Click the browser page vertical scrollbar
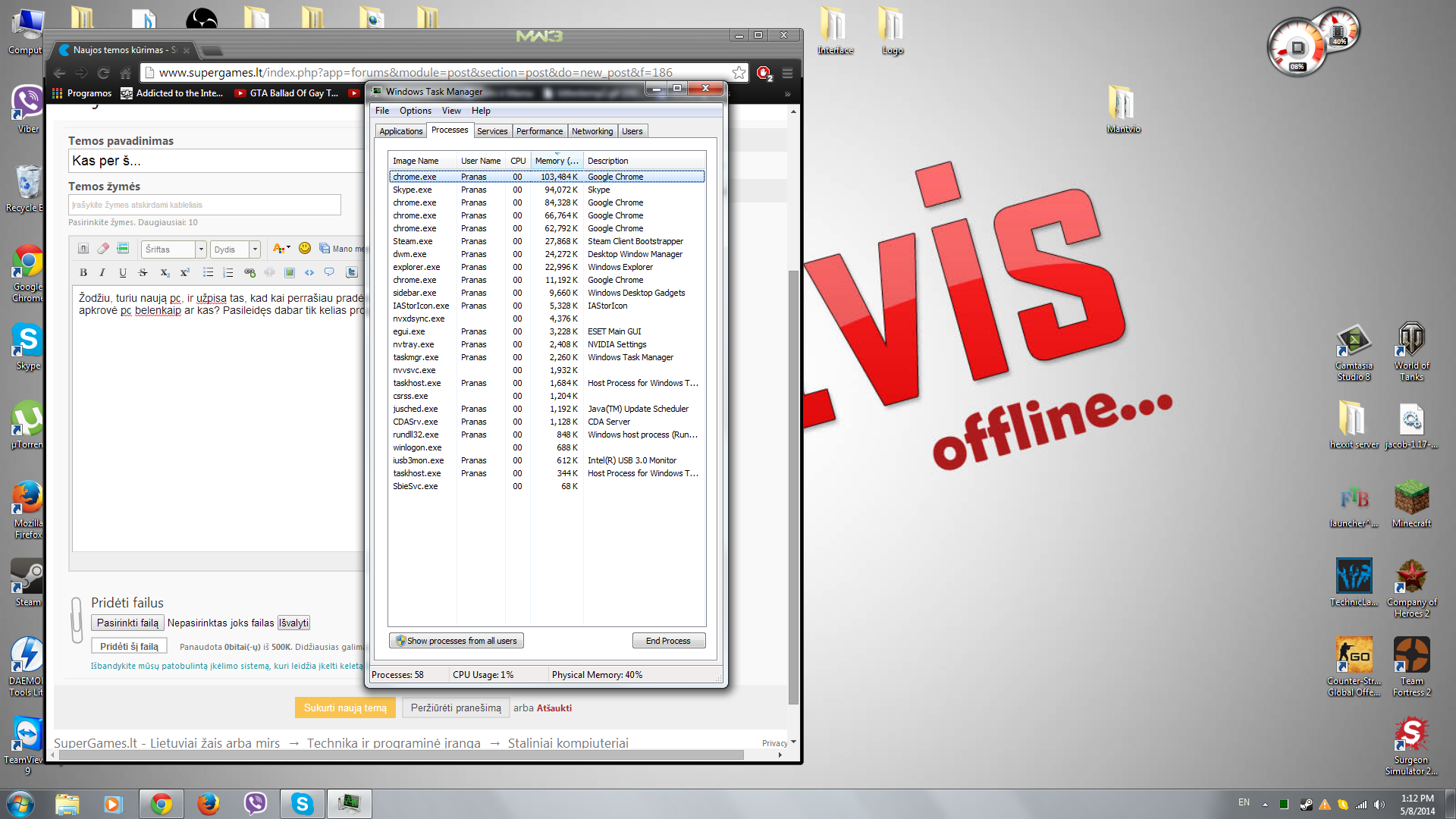 click(x=793, y=485)
